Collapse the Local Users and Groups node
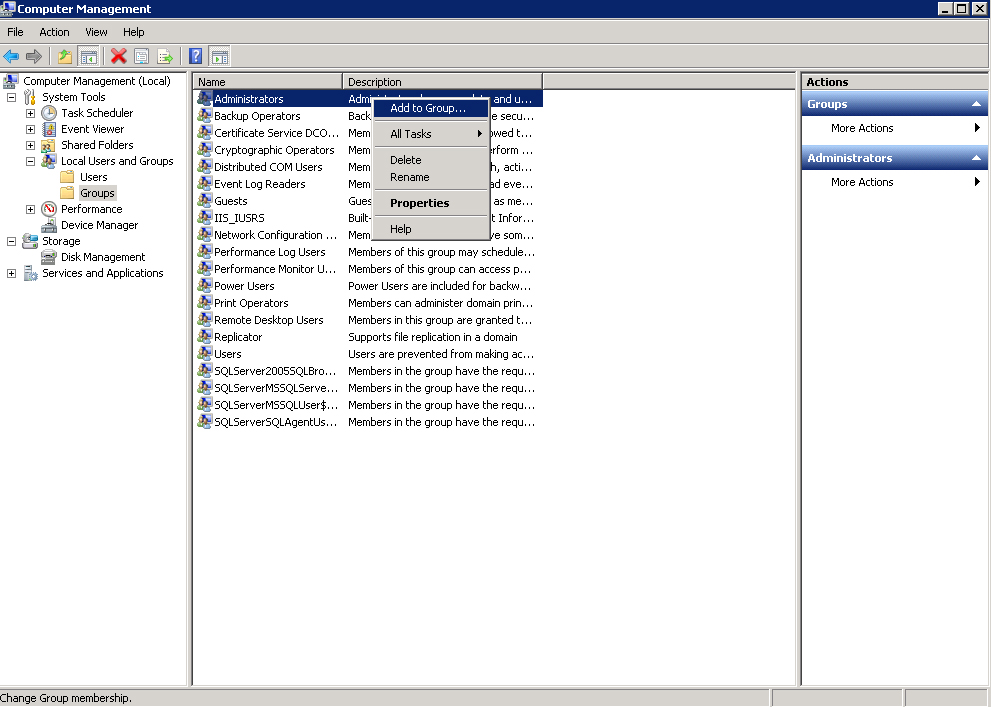 [x=30, y=161]
